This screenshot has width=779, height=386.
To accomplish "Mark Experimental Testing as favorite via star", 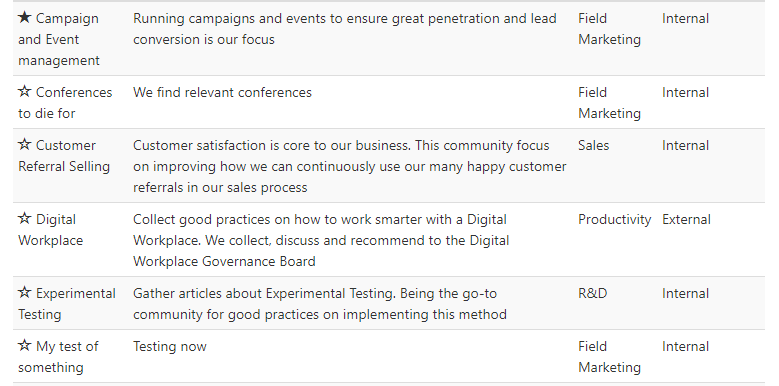I will pos(24,293).
